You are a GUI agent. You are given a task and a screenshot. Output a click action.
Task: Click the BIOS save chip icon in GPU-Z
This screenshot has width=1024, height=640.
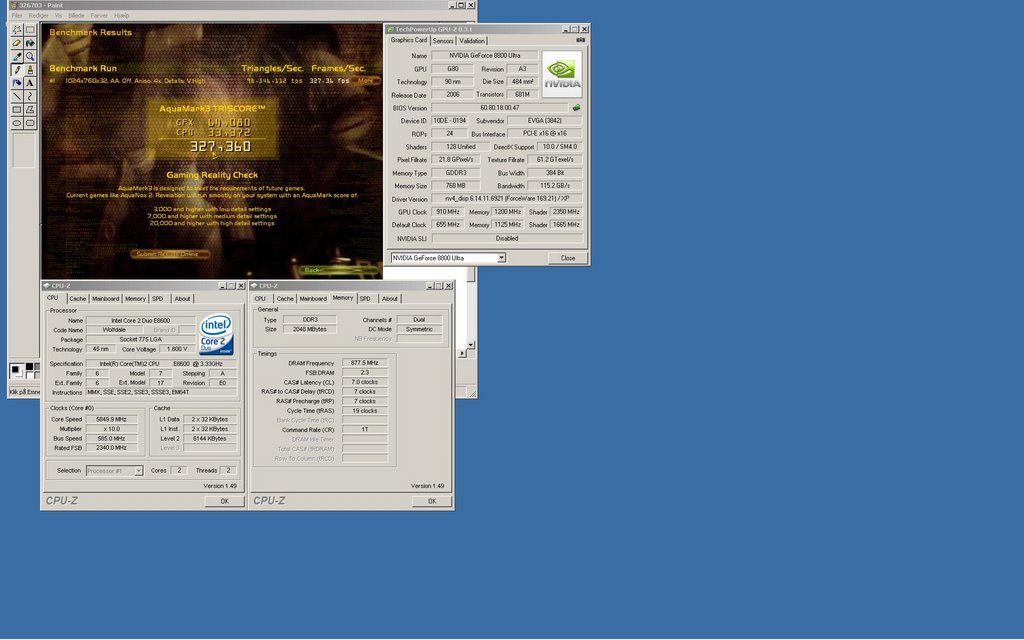(576, 108)
